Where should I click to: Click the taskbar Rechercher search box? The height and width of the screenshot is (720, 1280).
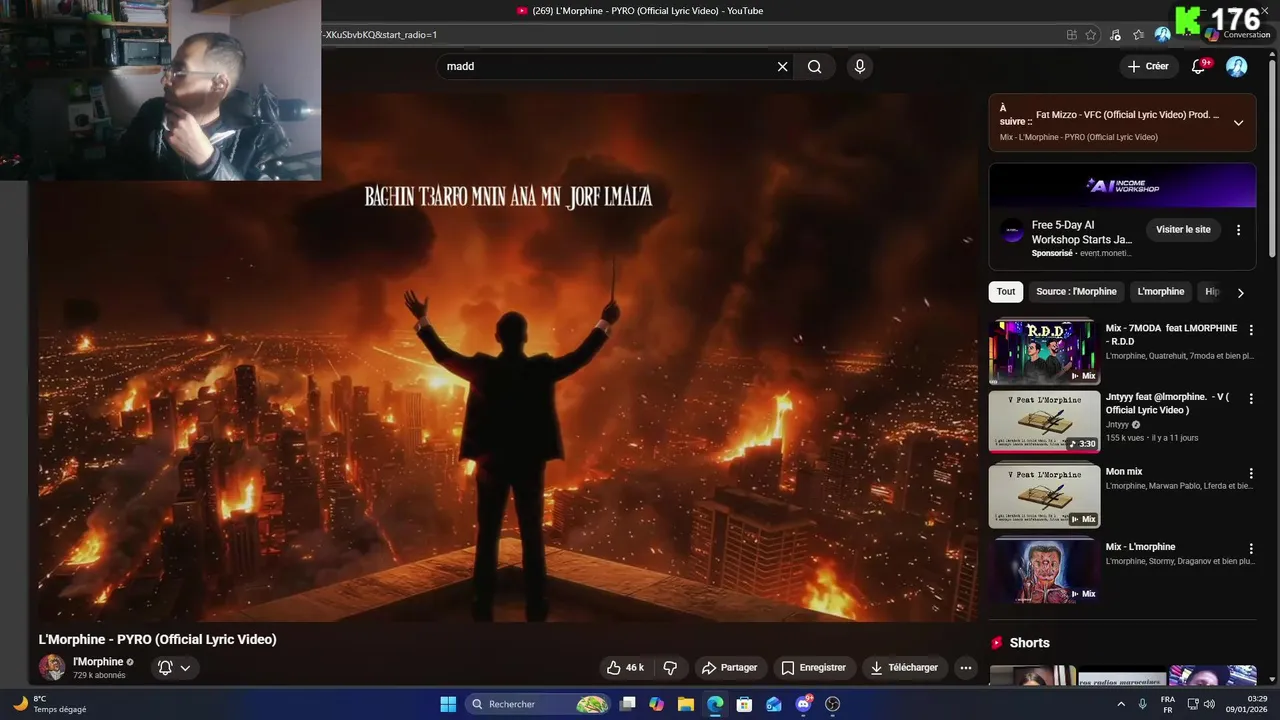pyautogui.click(x=538, y=704)
